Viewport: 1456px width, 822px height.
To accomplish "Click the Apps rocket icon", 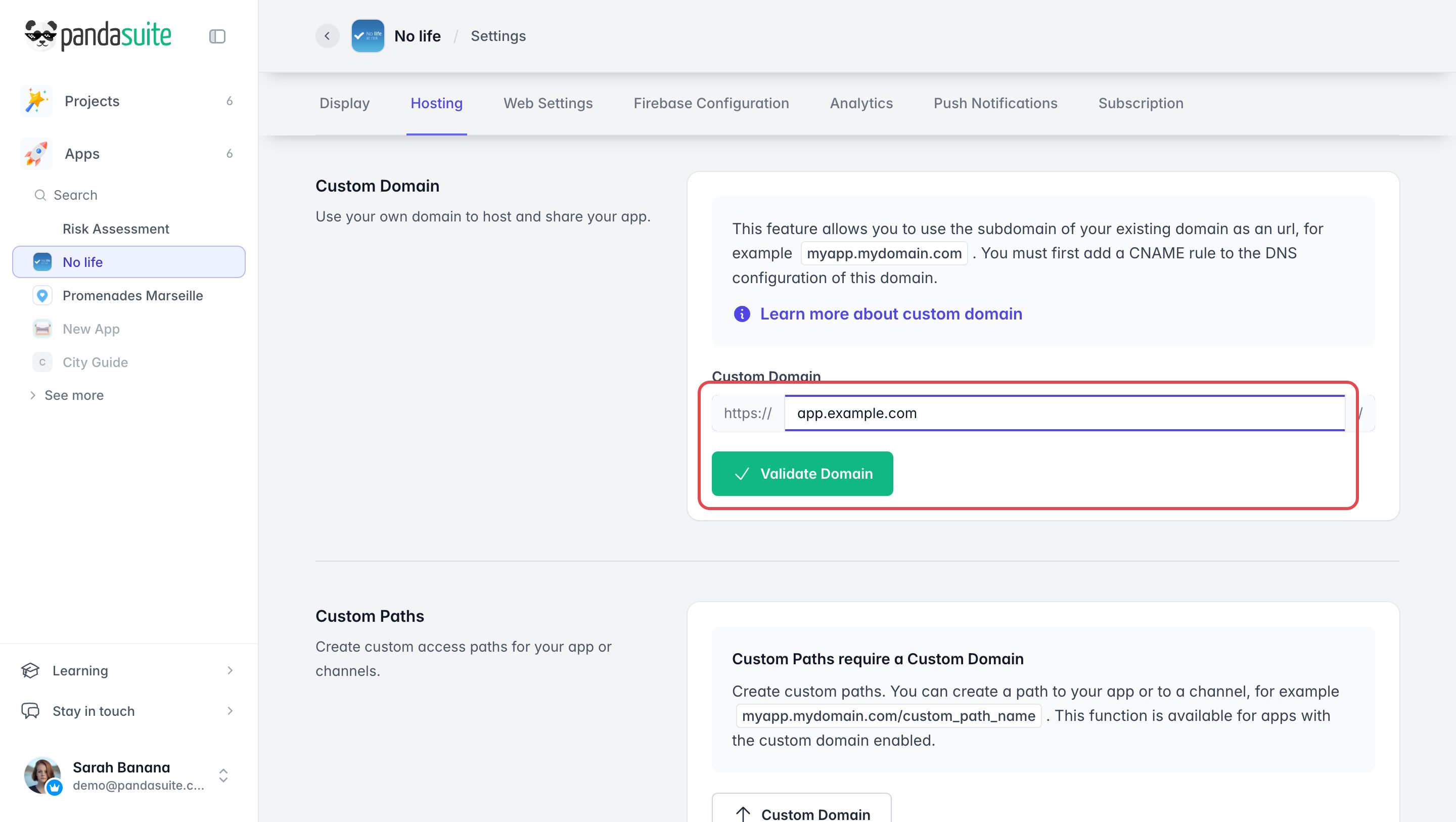I will 36,154.
